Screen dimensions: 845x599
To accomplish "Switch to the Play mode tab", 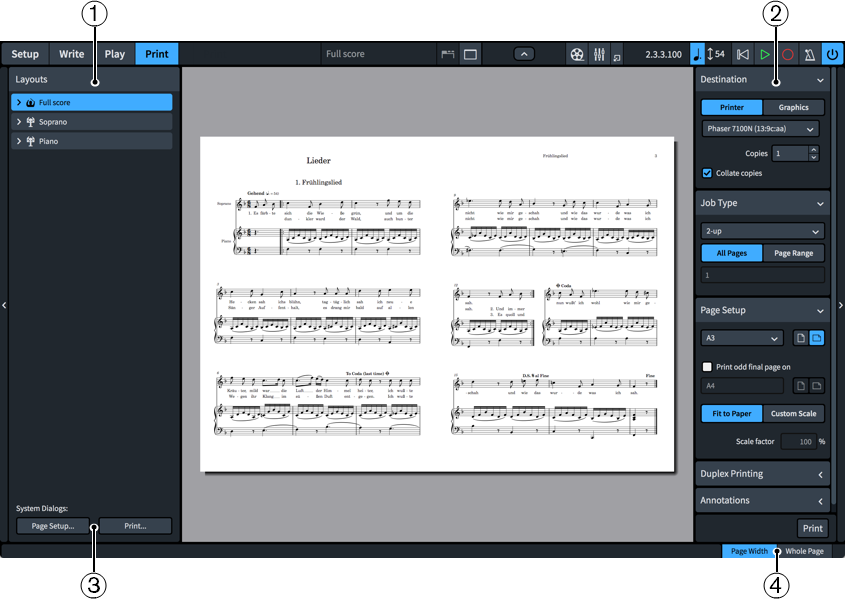I will coord(114,54).
